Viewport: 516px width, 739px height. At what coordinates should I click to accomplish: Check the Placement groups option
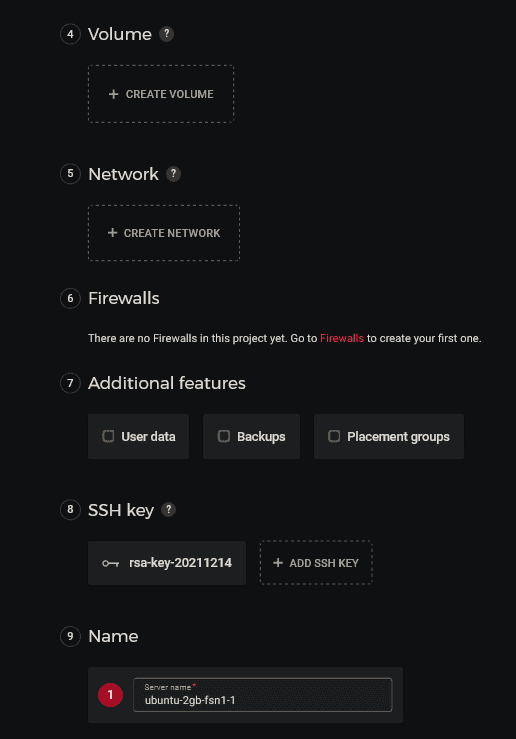[334, 436]
